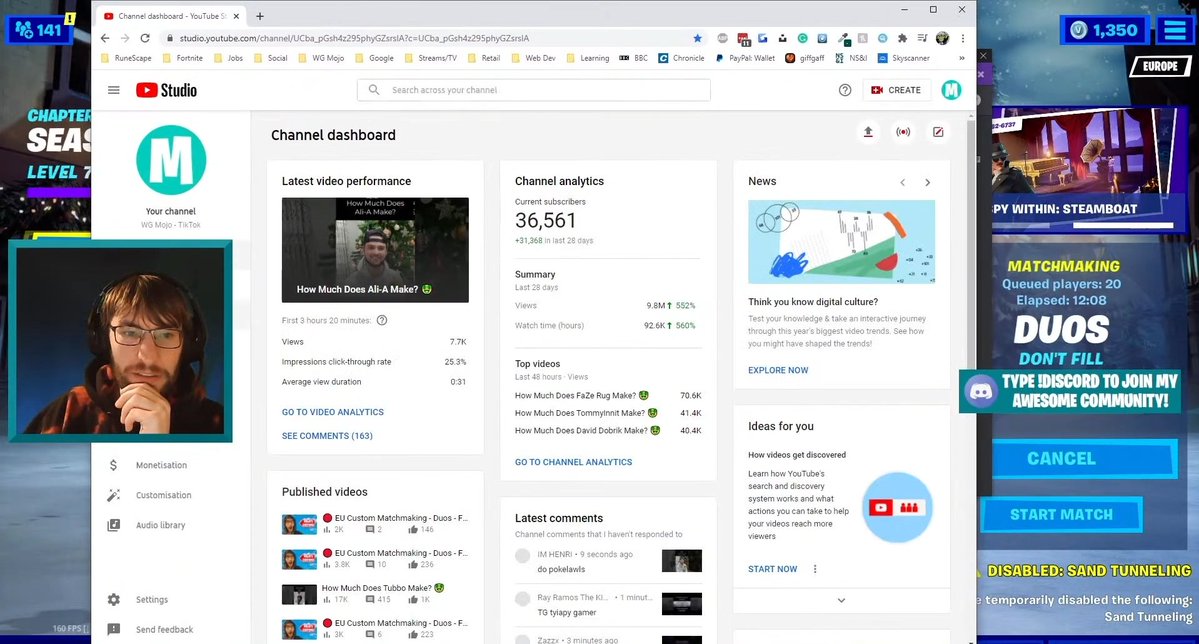Open How Much Does TommyInnit Make? top video

click(x=586, y=413)
